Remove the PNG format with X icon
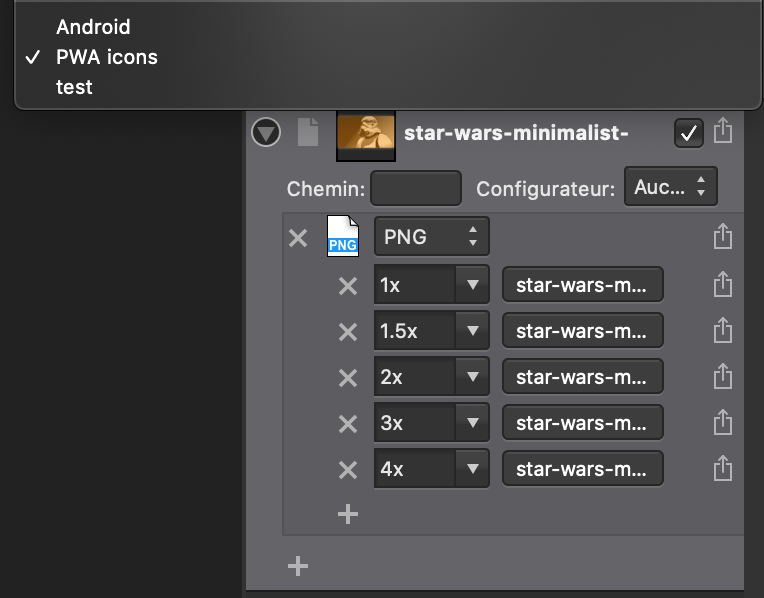Image resolution: width=764 pixels, height=598 pixels. [x=298, y=238]
